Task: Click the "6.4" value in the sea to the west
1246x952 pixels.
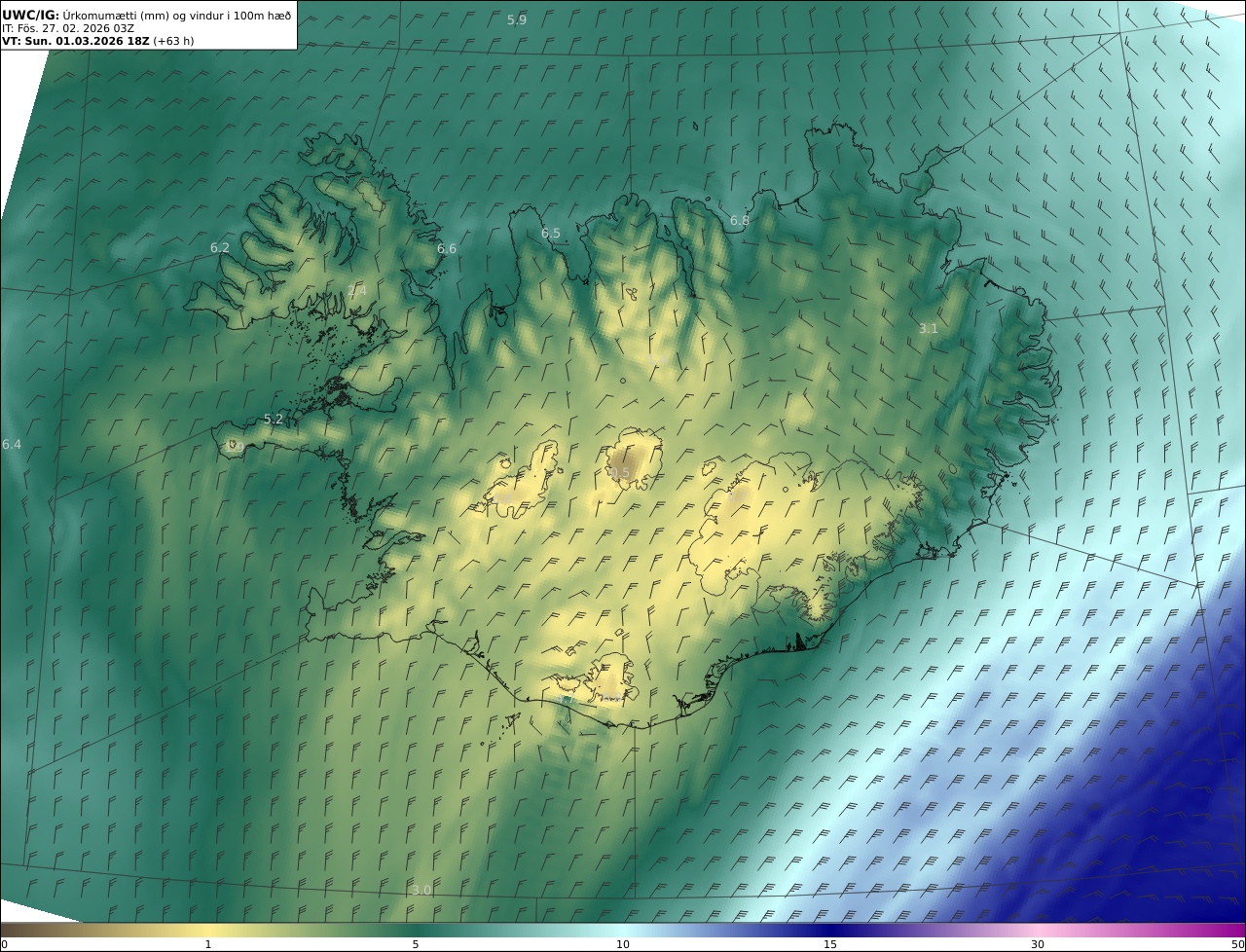Action: click(x=12, y=445)
